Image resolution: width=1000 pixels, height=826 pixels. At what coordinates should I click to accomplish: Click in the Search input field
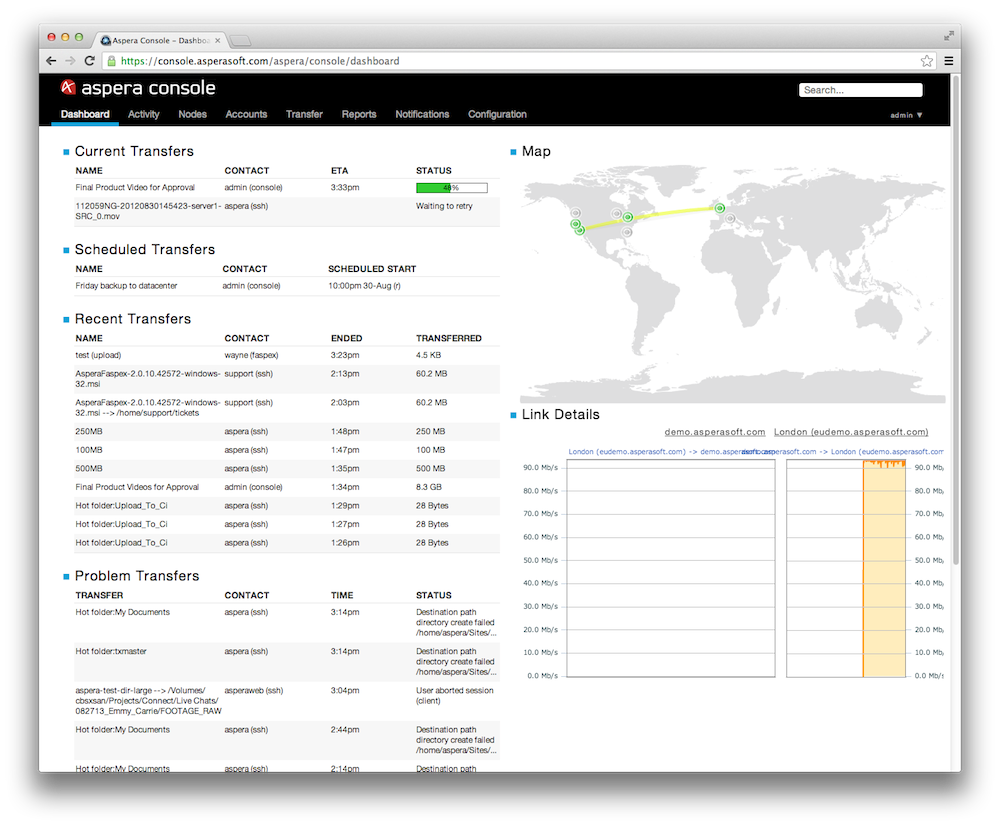point(860,90)
